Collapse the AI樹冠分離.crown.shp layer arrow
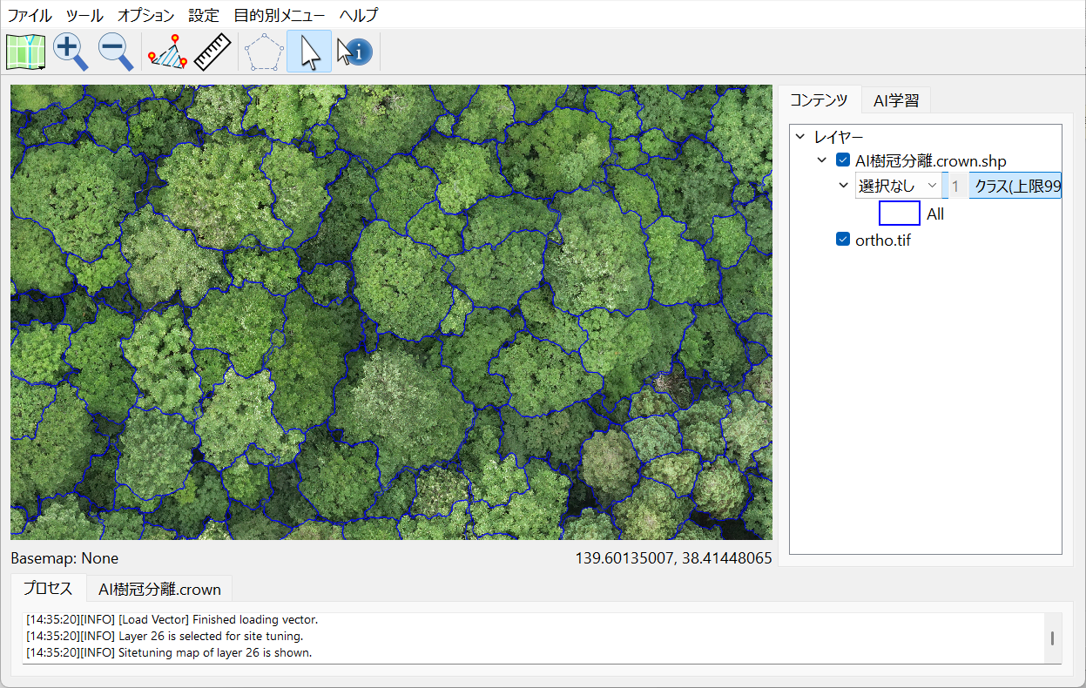The width and height of the screenshot is (1086, 688). pyautogui.click(x=822, y=161)
